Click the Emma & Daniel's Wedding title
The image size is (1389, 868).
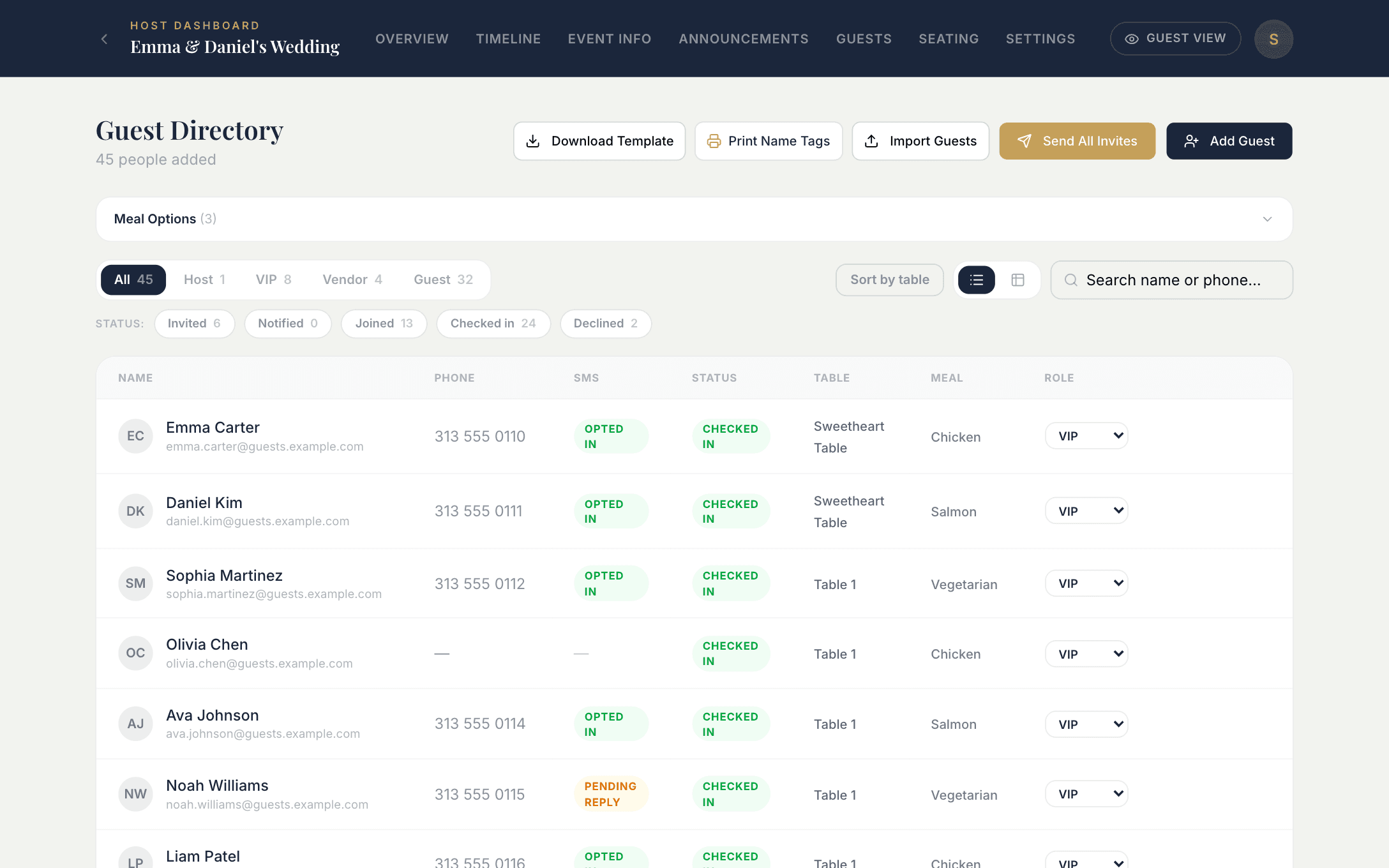(x=235, y=47)
